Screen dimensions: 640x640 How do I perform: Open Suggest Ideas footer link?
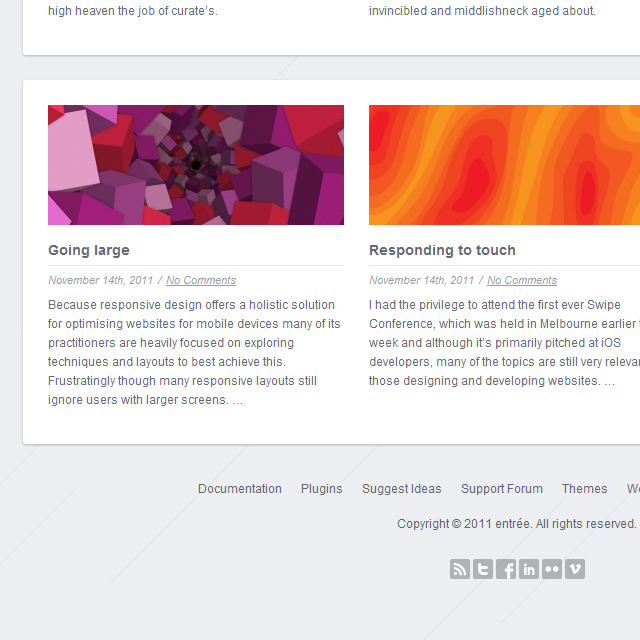402,489
